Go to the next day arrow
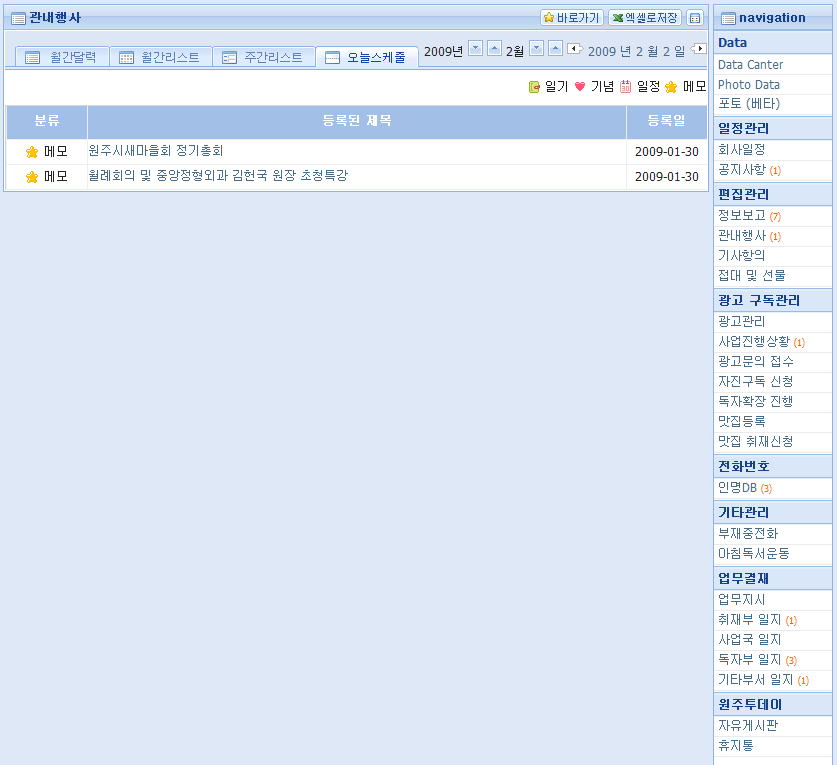This screenshot has width=837, height=765. click(x=699, y=49)
